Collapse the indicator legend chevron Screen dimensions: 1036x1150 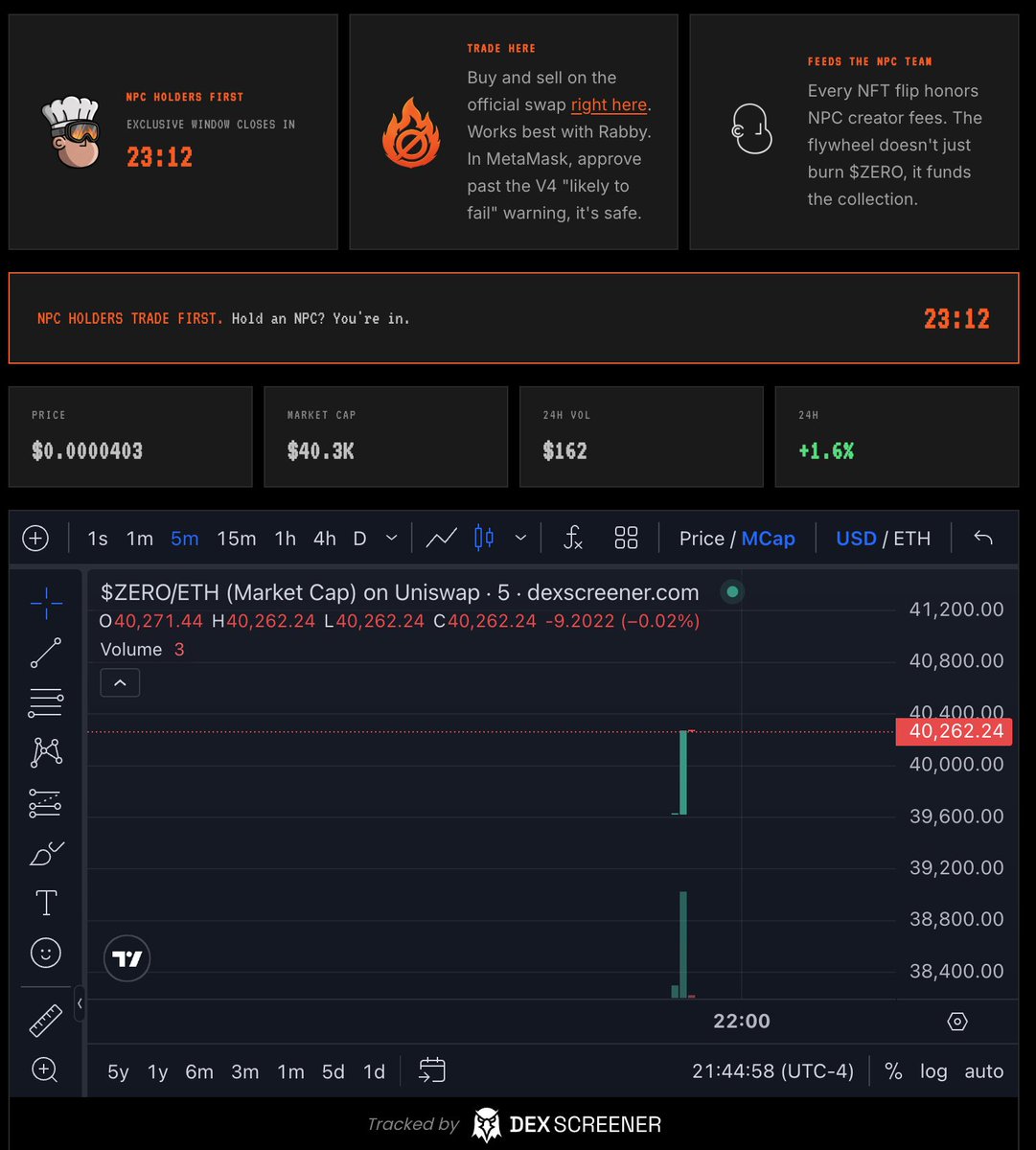tap(120, 683)
